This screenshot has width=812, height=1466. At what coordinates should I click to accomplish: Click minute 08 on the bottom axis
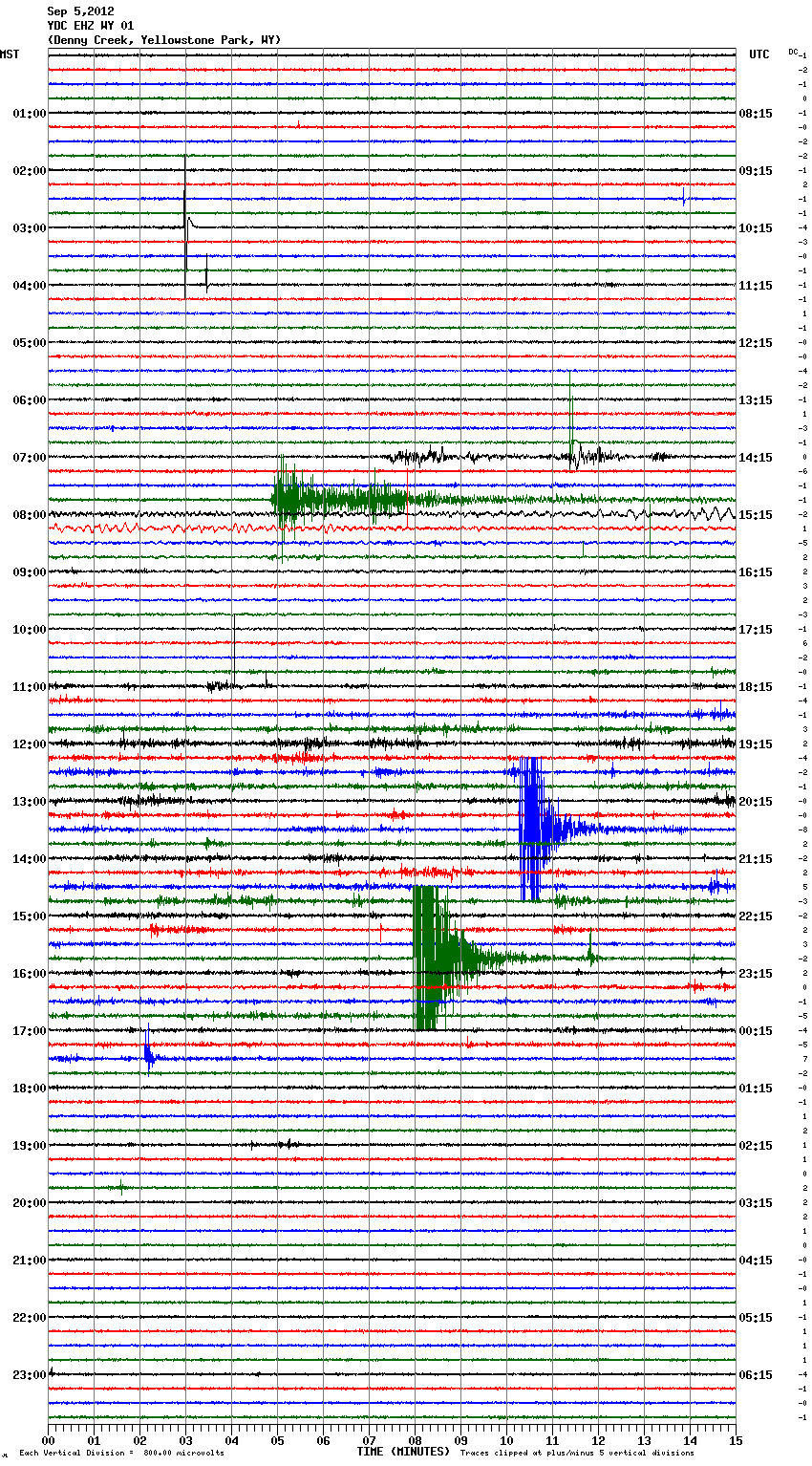click(415, 1440)
